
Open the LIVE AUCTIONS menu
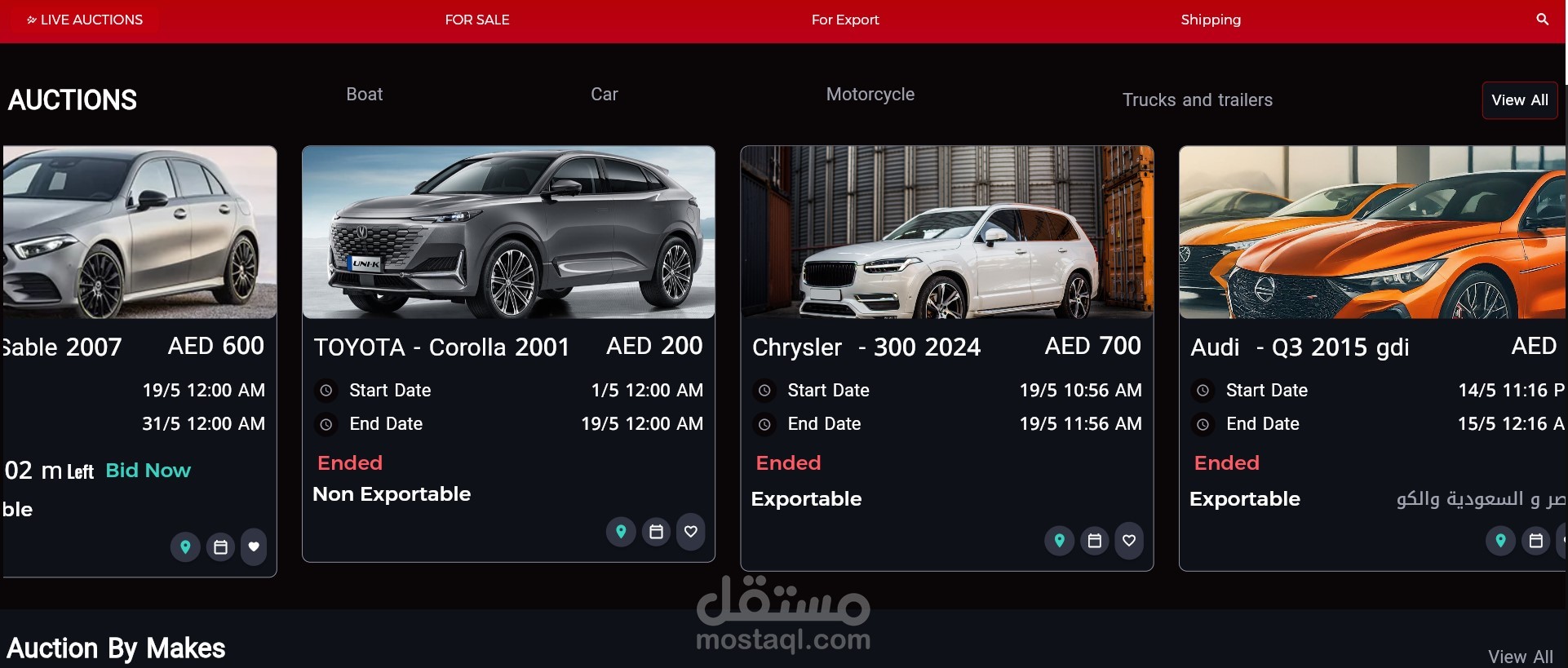coord(85,20)
